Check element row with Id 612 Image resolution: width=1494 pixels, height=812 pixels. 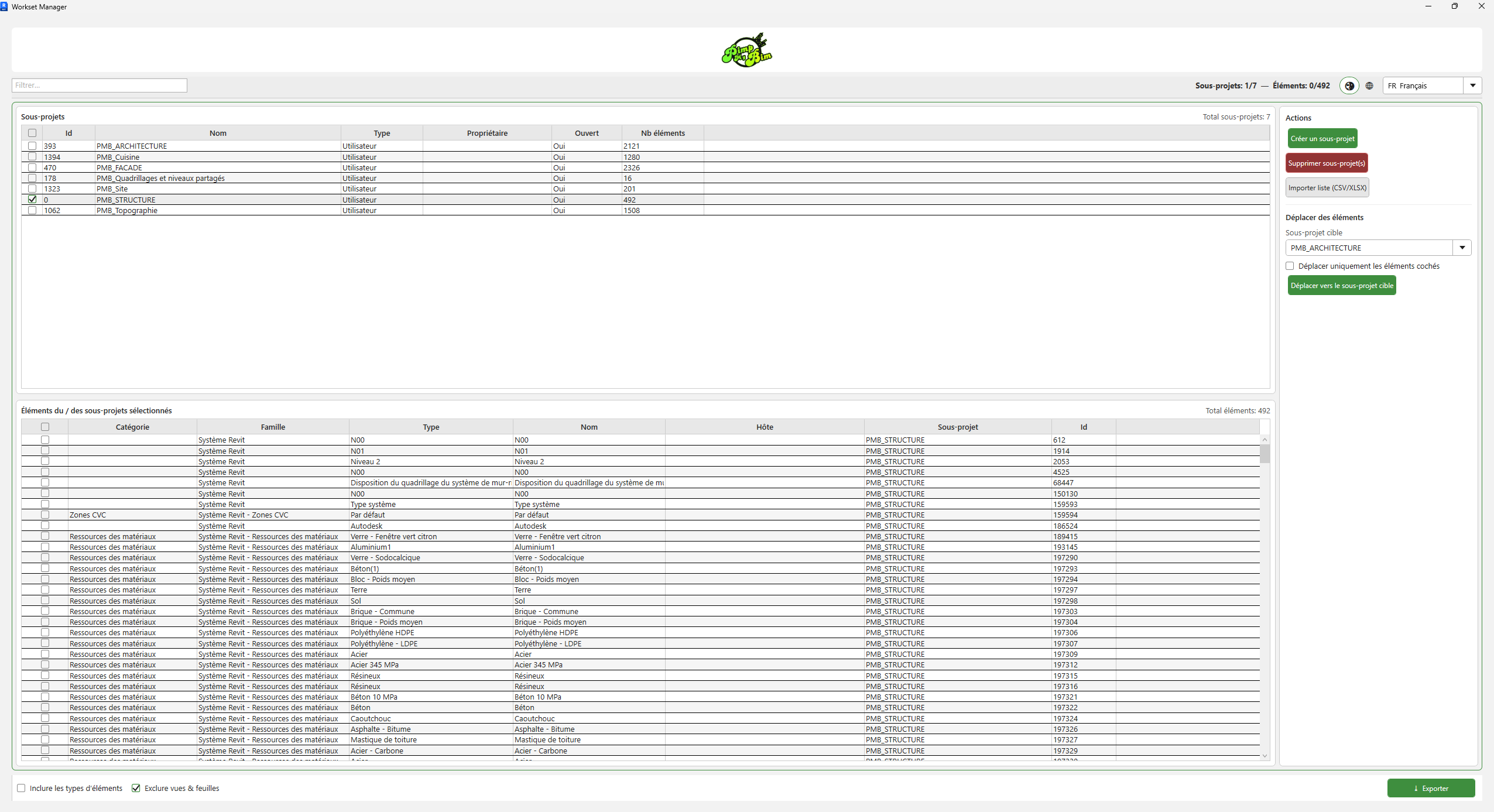(45, 440)
